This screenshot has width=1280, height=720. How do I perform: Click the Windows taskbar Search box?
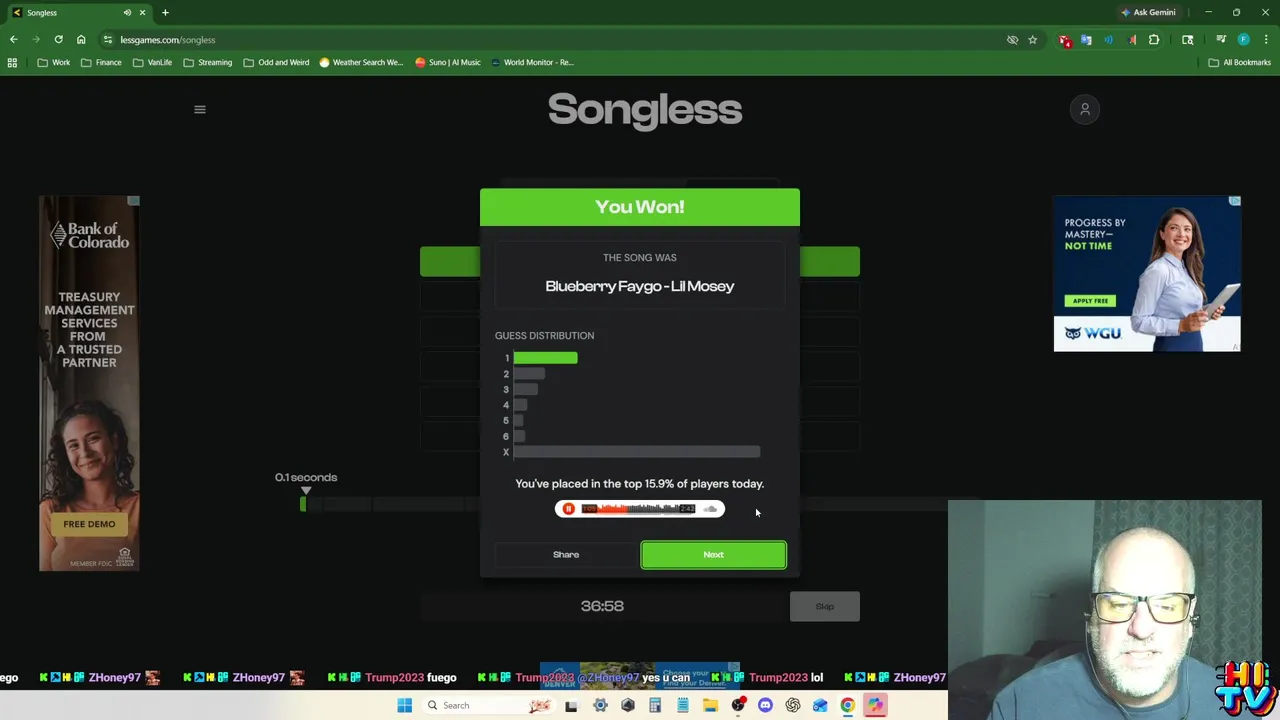point(490,705)
